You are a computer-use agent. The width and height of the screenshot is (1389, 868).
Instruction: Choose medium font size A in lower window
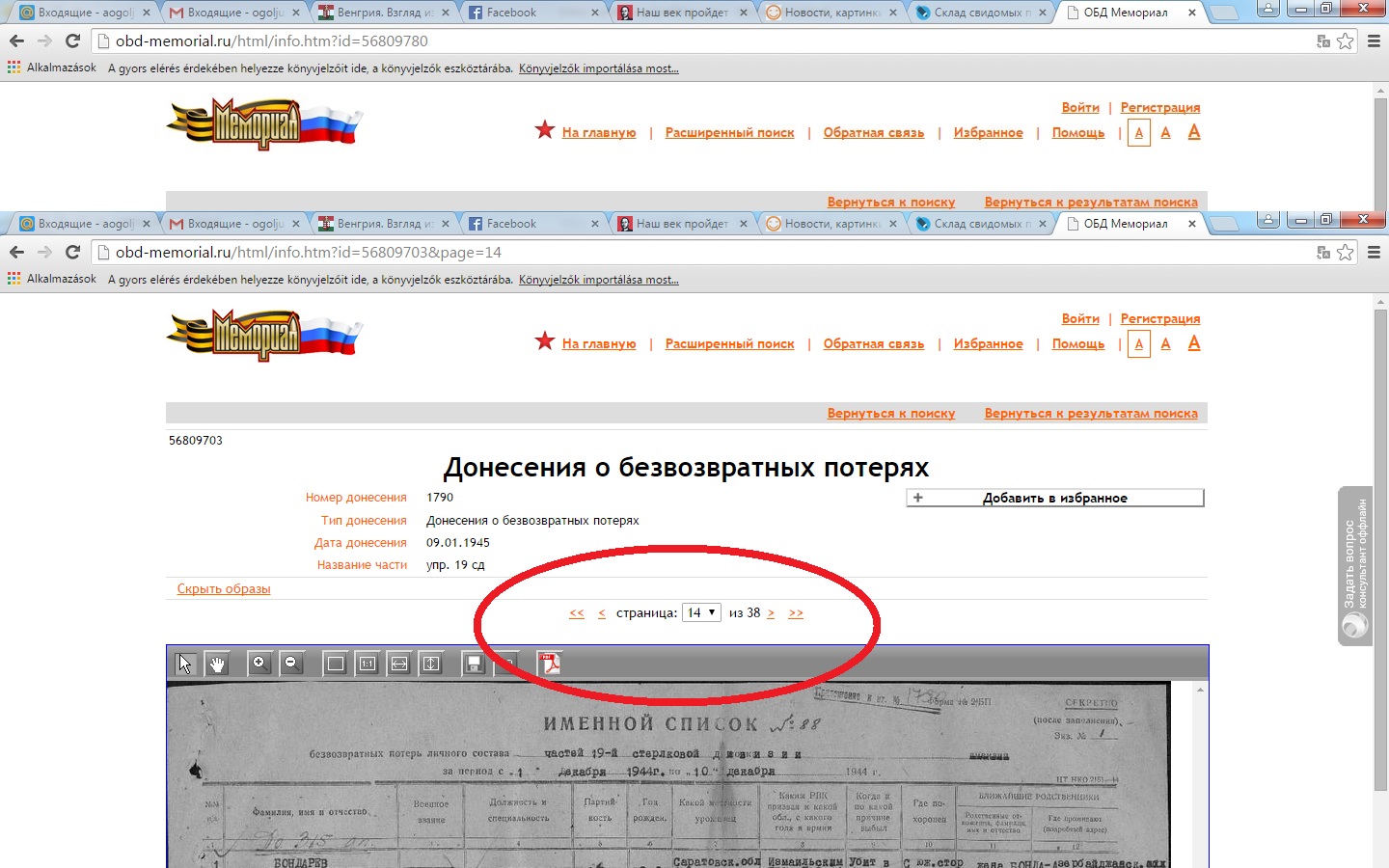point(1165,344)
